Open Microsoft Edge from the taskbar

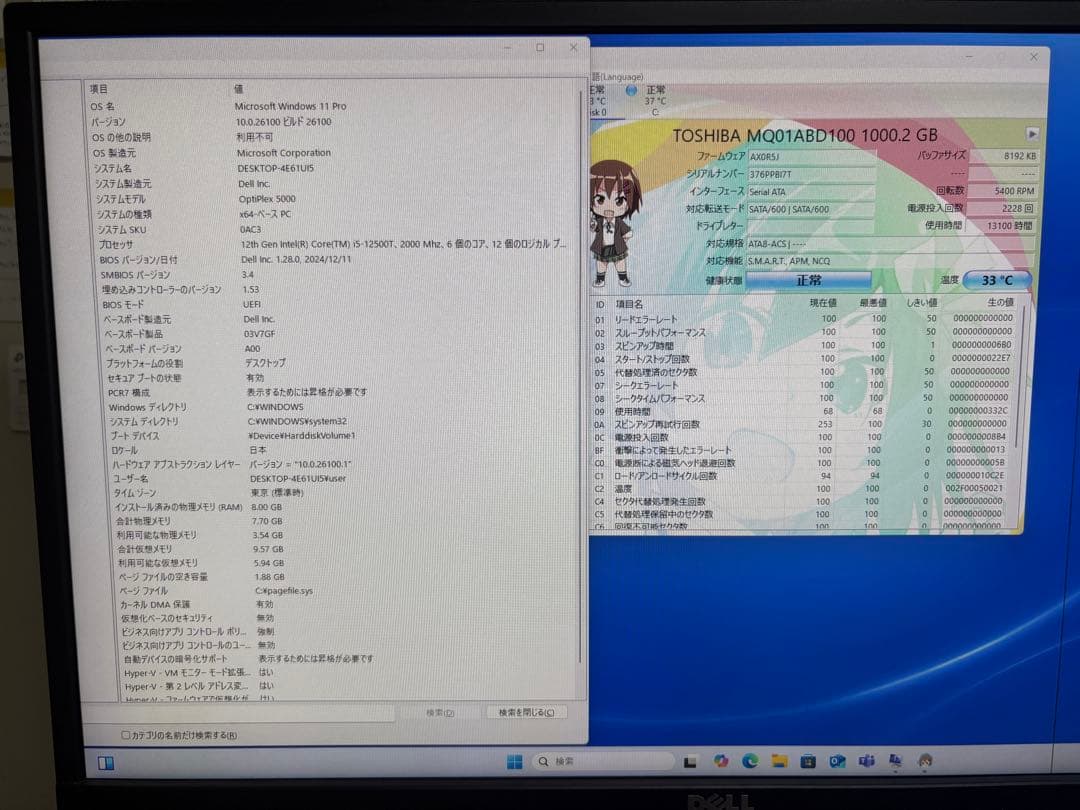tap(750, 760)
